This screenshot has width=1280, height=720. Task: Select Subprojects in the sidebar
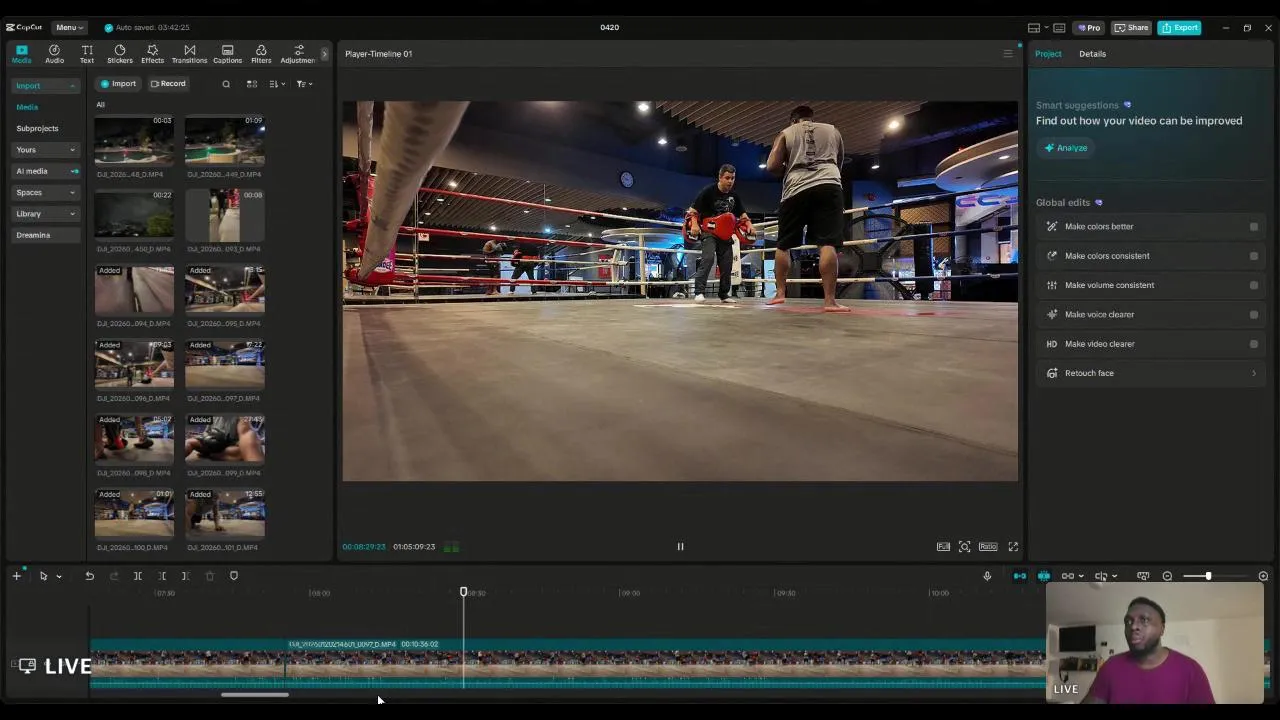point(37,129)
